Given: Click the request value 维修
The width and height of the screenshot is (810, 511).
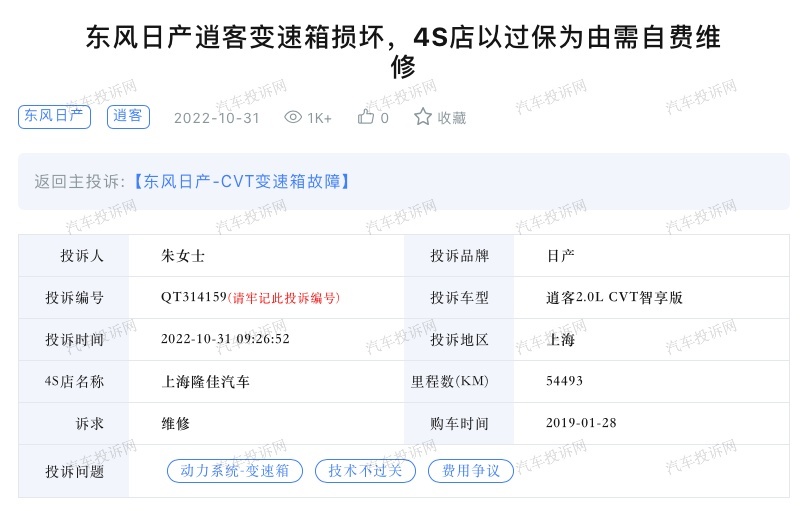Looking at the screenshot, I should coord(175,424).
